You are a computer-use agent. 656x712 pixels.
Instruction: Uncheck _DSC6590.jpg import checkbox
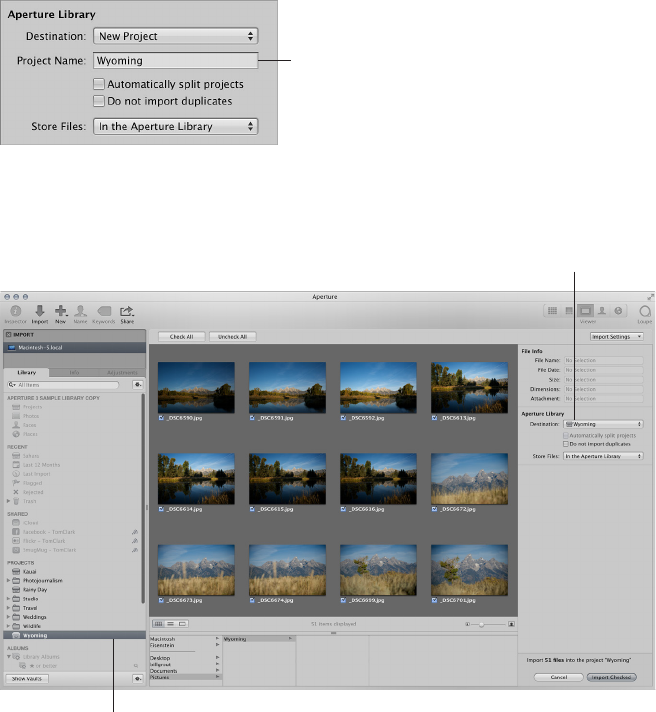161,418
